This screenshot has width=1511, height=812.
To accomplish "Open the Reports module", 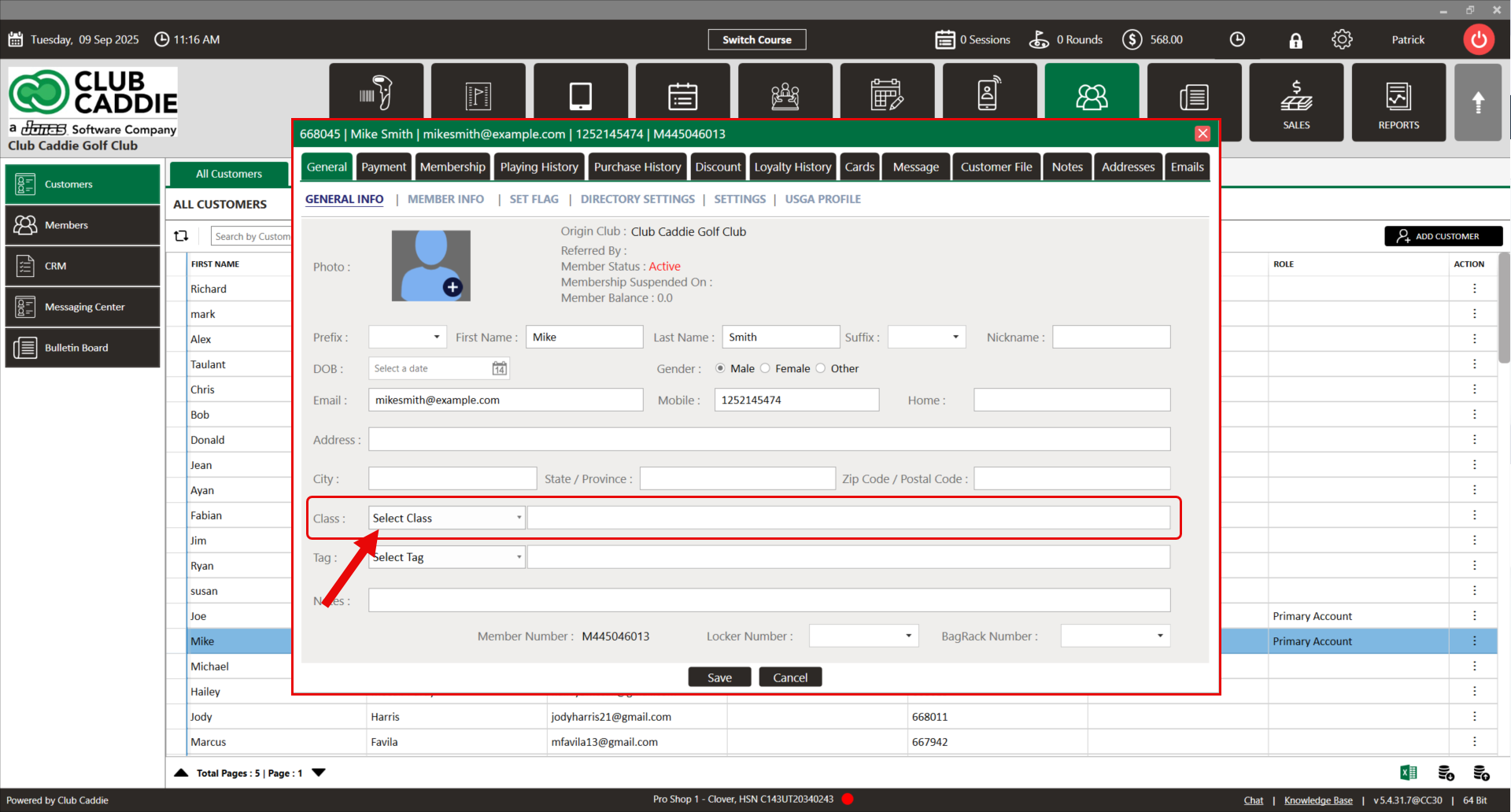I will (1398, 103).
